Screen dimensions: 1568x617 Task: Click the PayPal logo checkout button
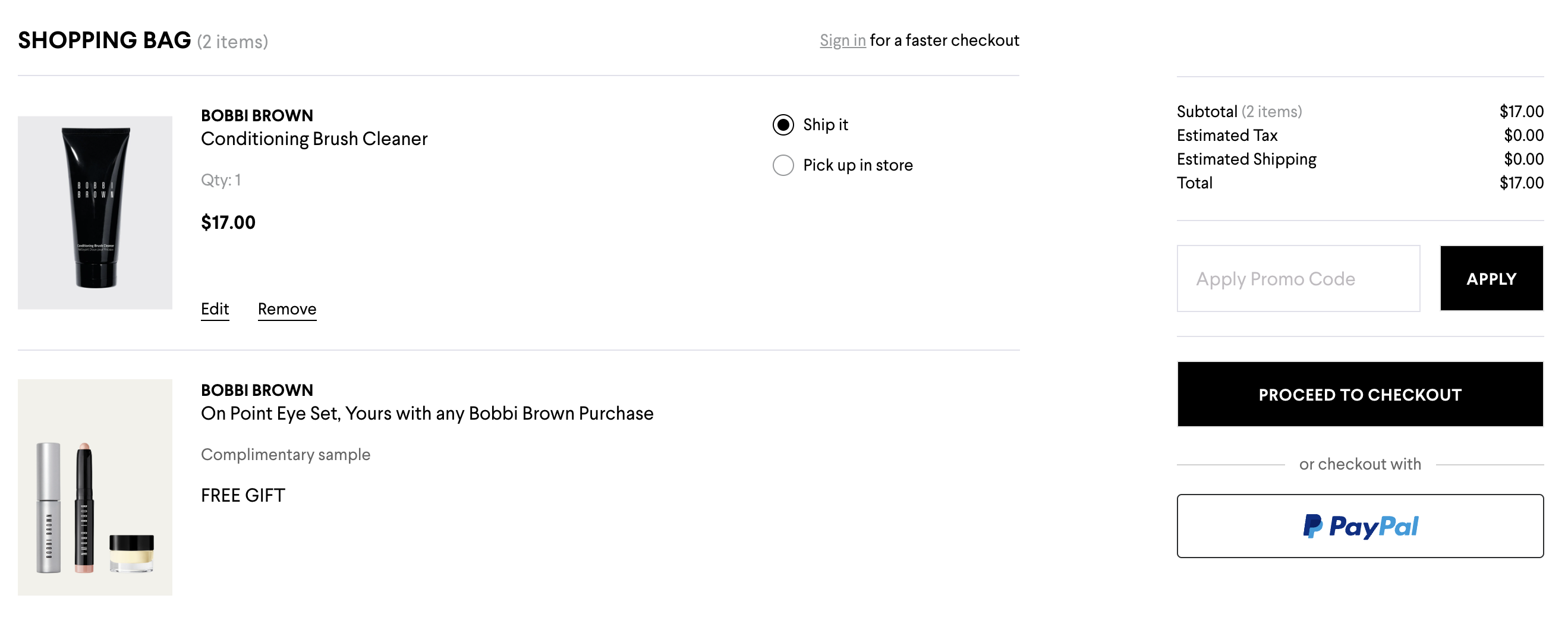point(1360,525)
